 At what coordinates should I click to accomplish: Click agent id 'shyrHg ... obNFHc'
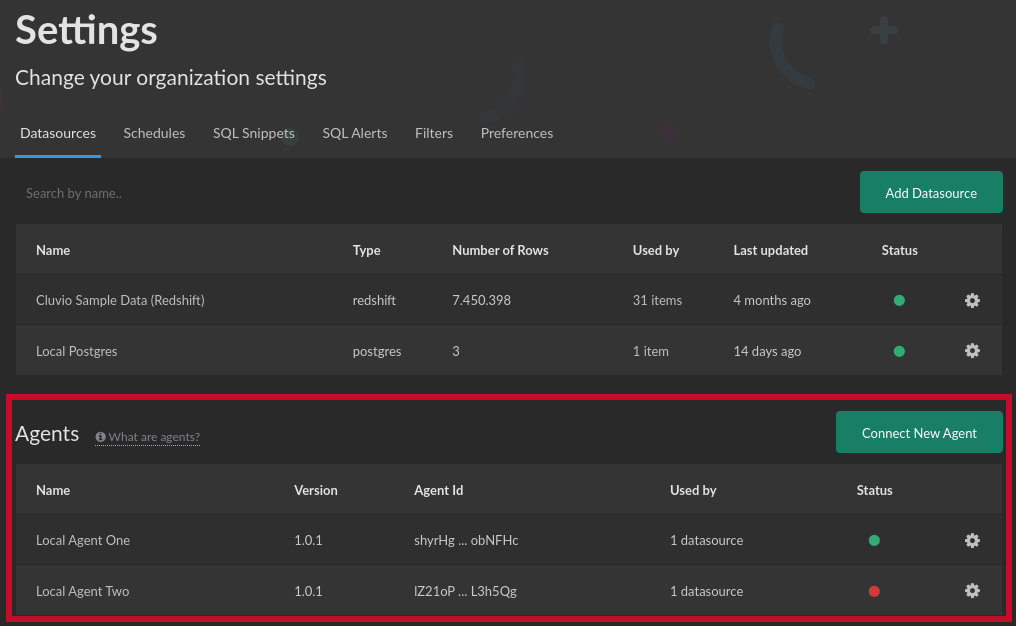tap(466, 540)
